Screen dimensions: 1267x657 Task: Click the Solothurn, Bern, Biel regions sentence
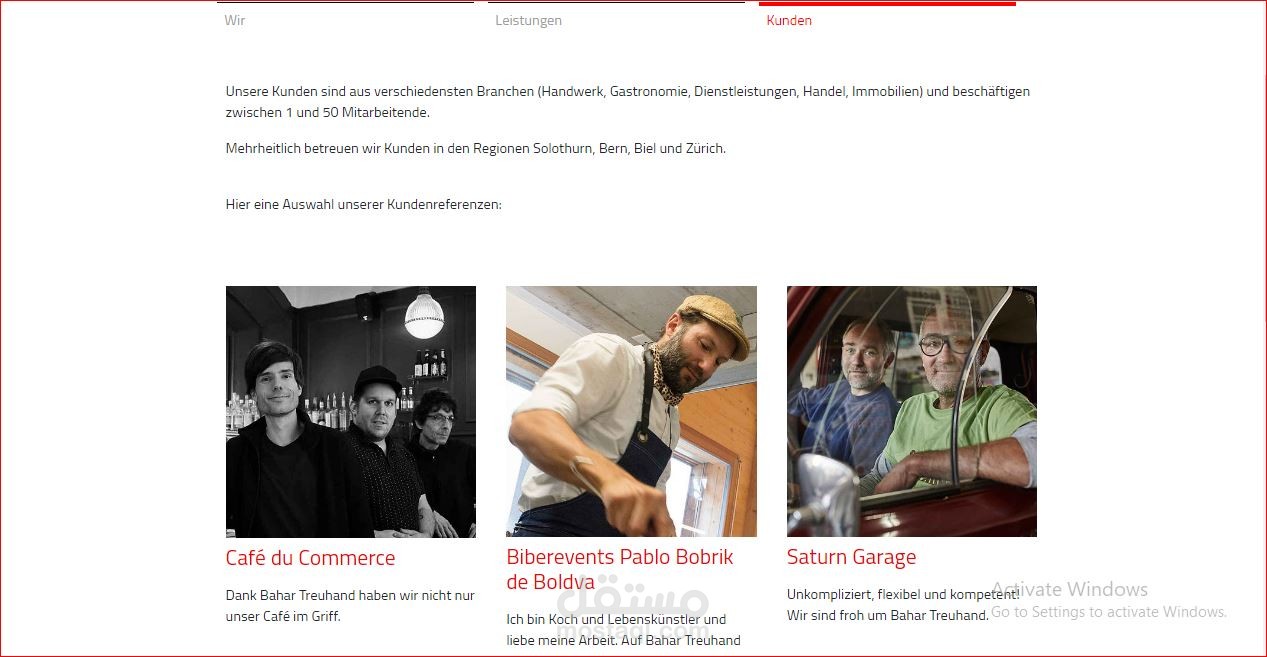coord(476,149)
